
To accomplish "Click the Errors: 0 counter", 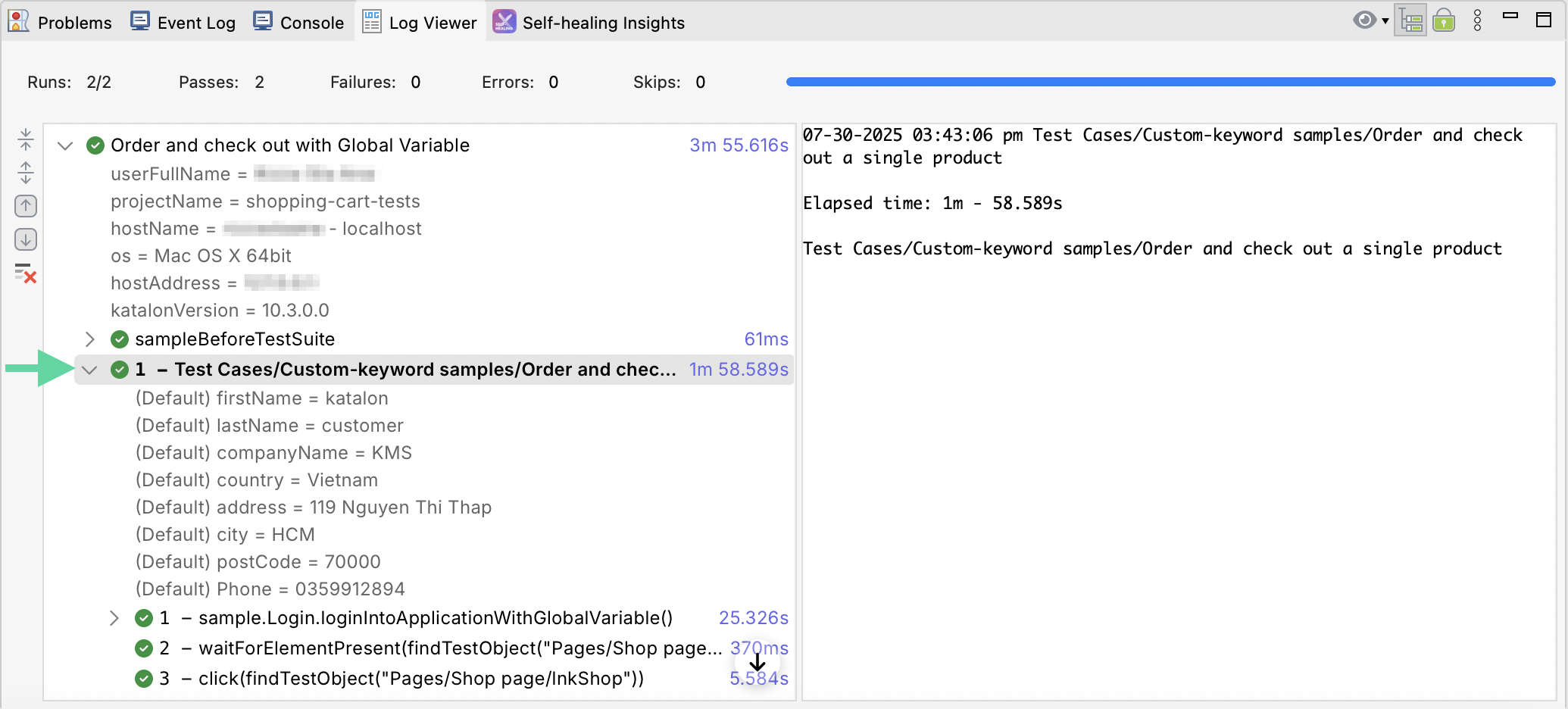I will (520, 83).
